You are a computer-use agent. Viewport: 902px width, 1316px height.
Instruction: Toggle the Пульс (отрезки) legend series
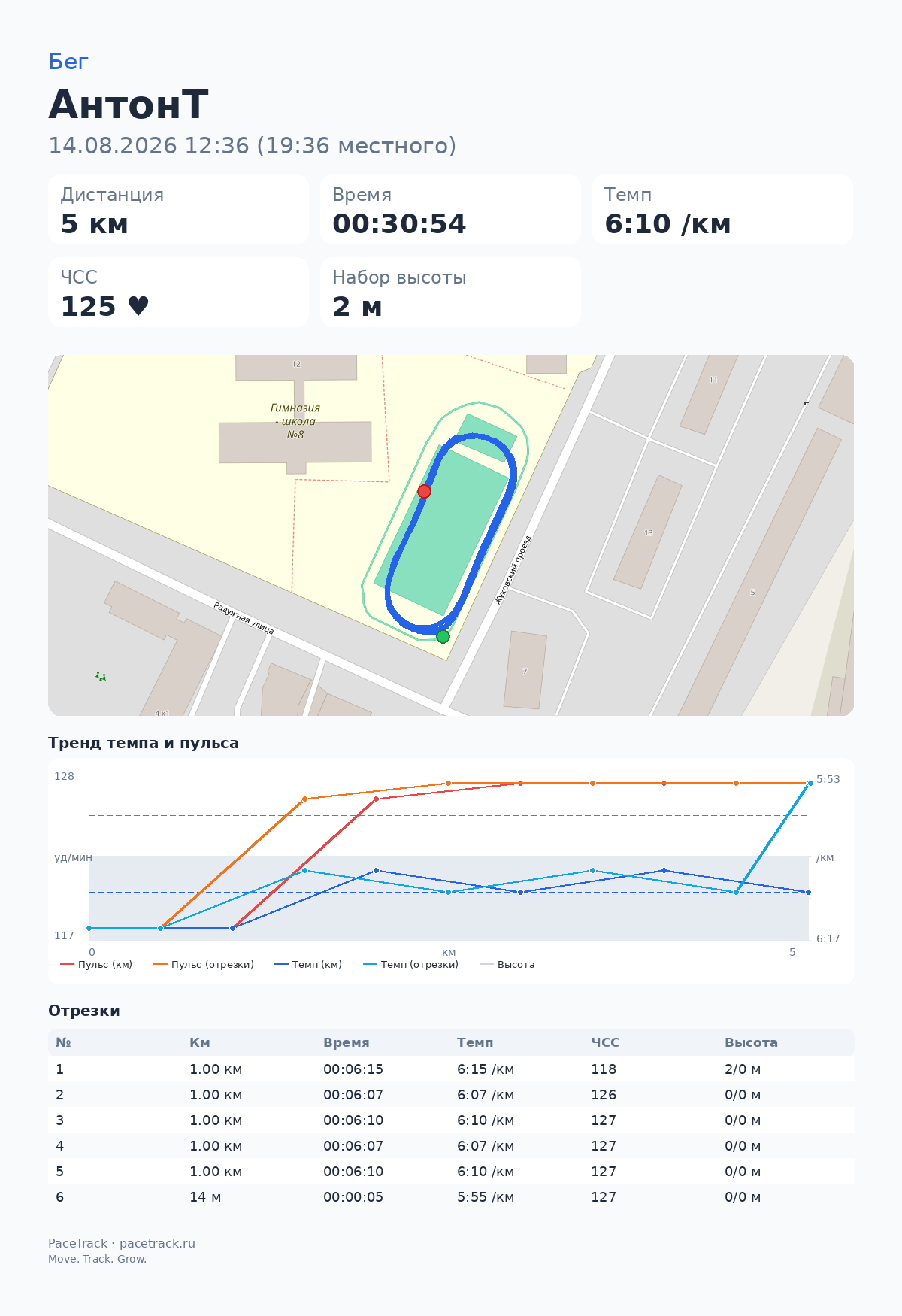point(204,964)
